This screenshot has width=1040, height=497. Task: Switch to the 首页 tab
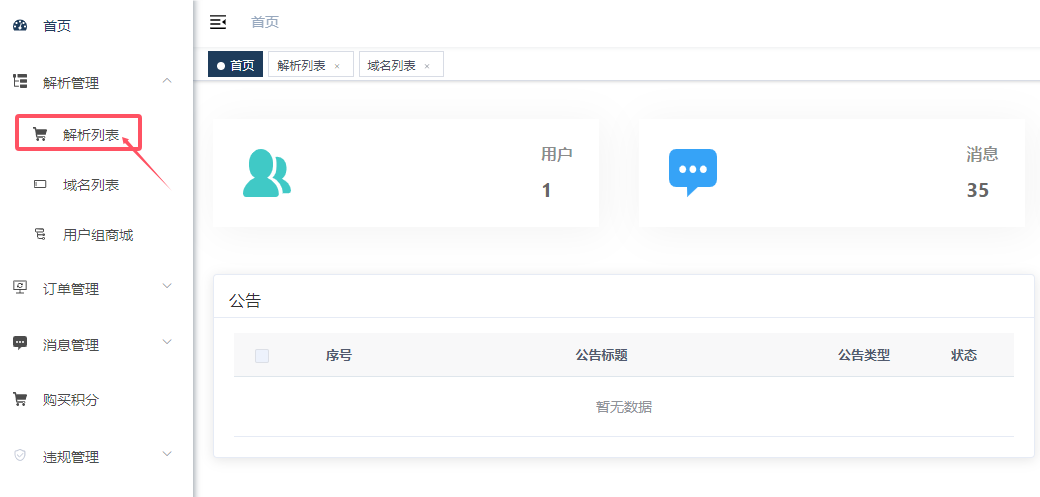pyautogui.click(x=235, y=64)
